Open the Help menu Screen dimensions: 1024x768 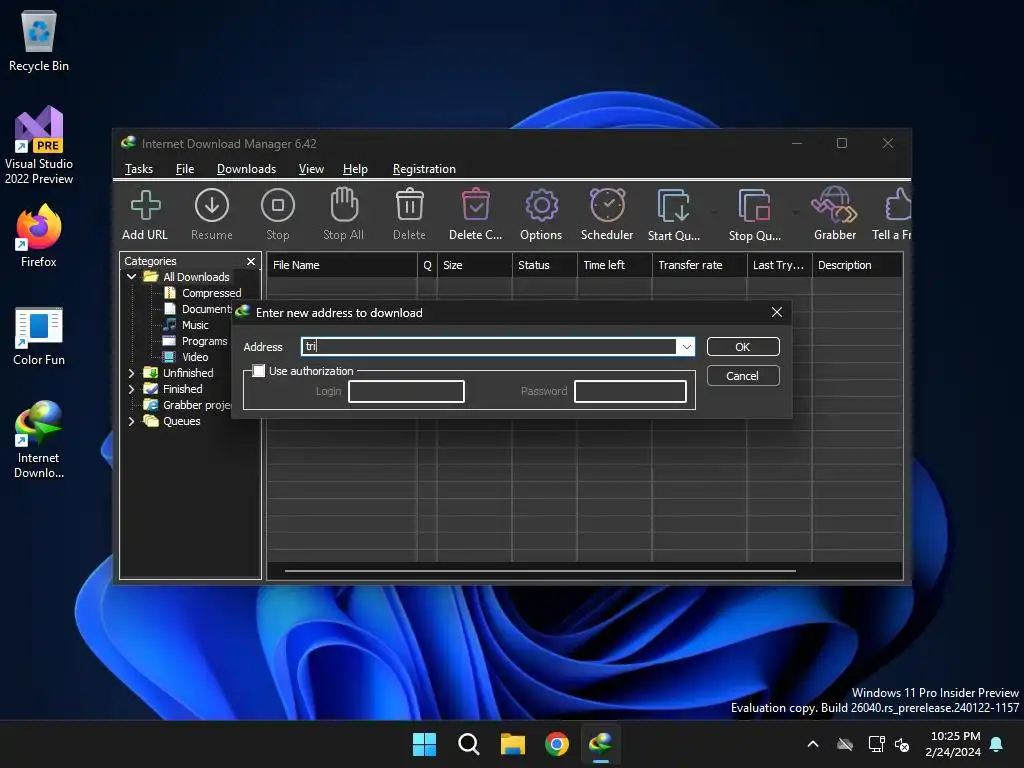pyautogui.click(x=355, y=169)
